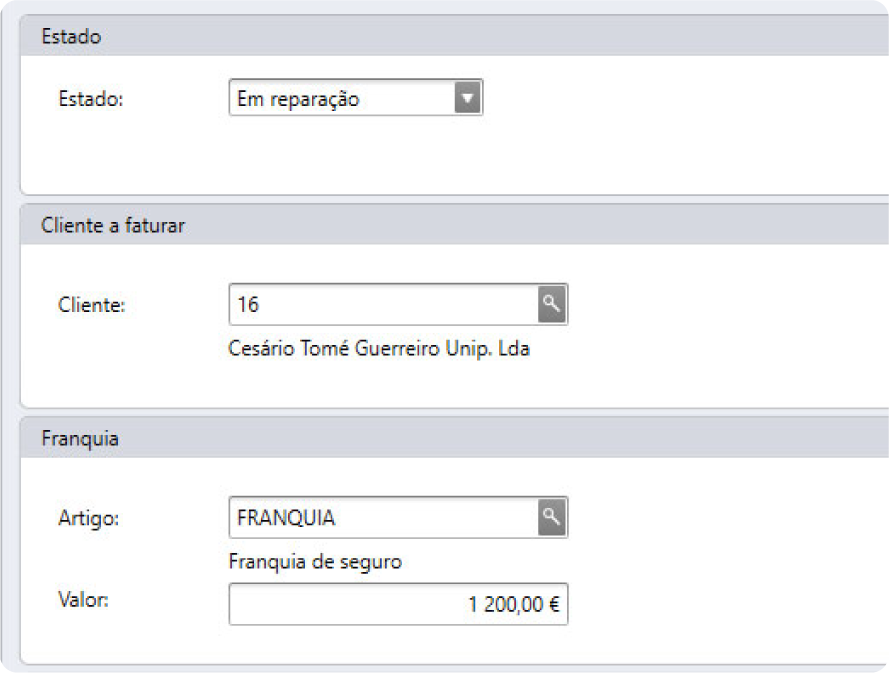
Task: Expand the Estado dropdown arrow
Action: point(468,98)
